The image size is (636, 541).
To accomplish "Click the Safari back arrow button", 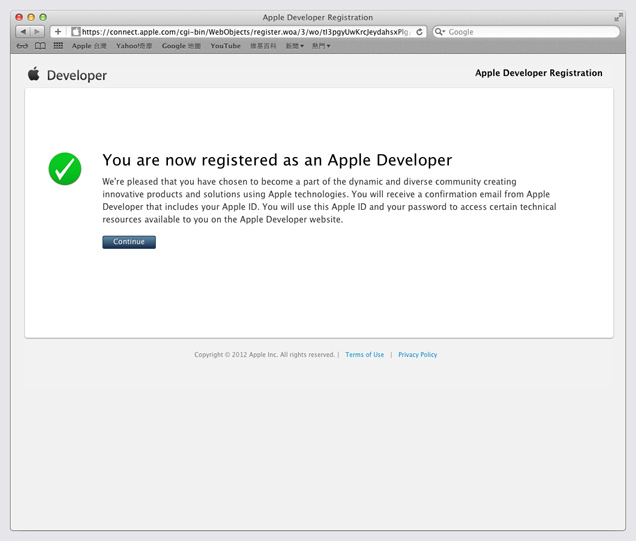I will (x=23, y=32).
